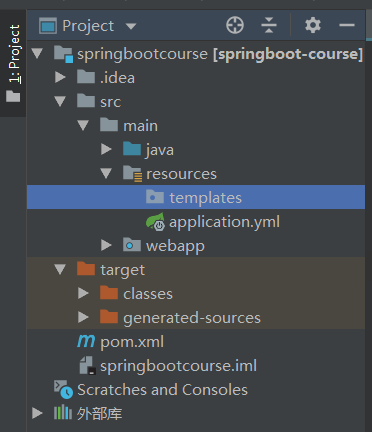Expand the generated-sources folder arrow
372x432 pixels.
[83, 317]
